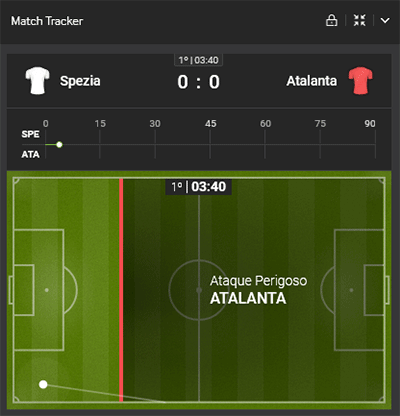Click the collapse-arrows minimize tracker icon
Viewport: 400px width, 416px height.
tap(360, 20)
